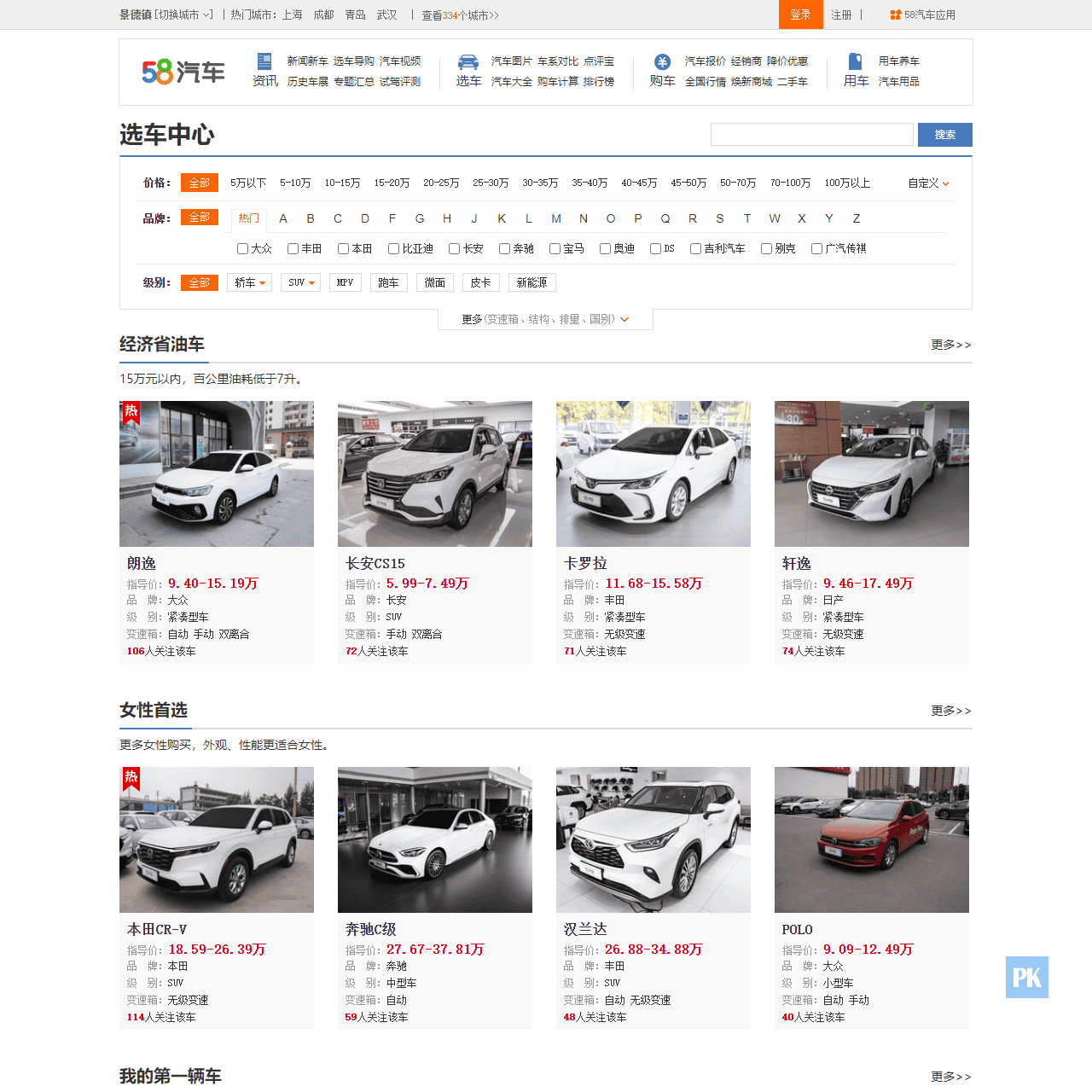The height and width of the screenshot is (1092, 1092).
Task: Expand the SUV level dropdown
Action: pos(302,282)
